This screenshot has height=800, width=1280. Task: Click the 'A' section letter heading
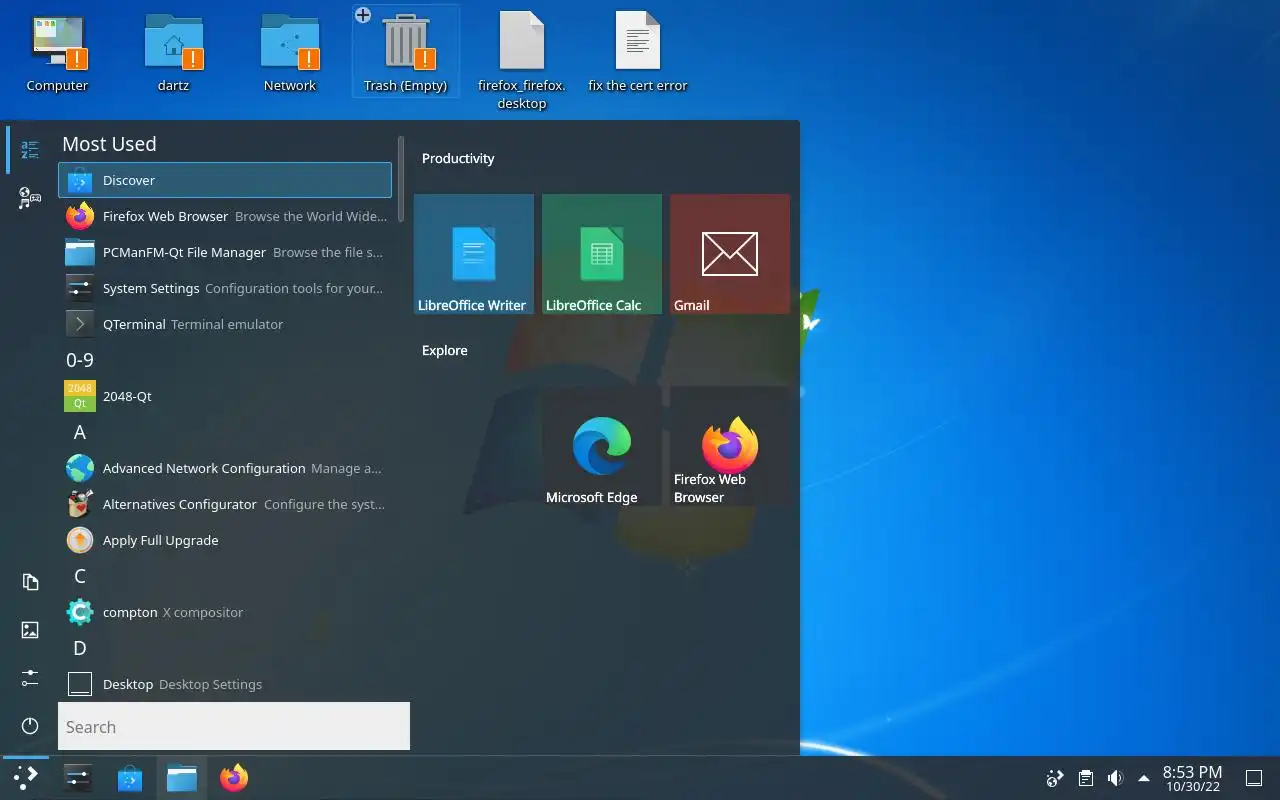80,432
